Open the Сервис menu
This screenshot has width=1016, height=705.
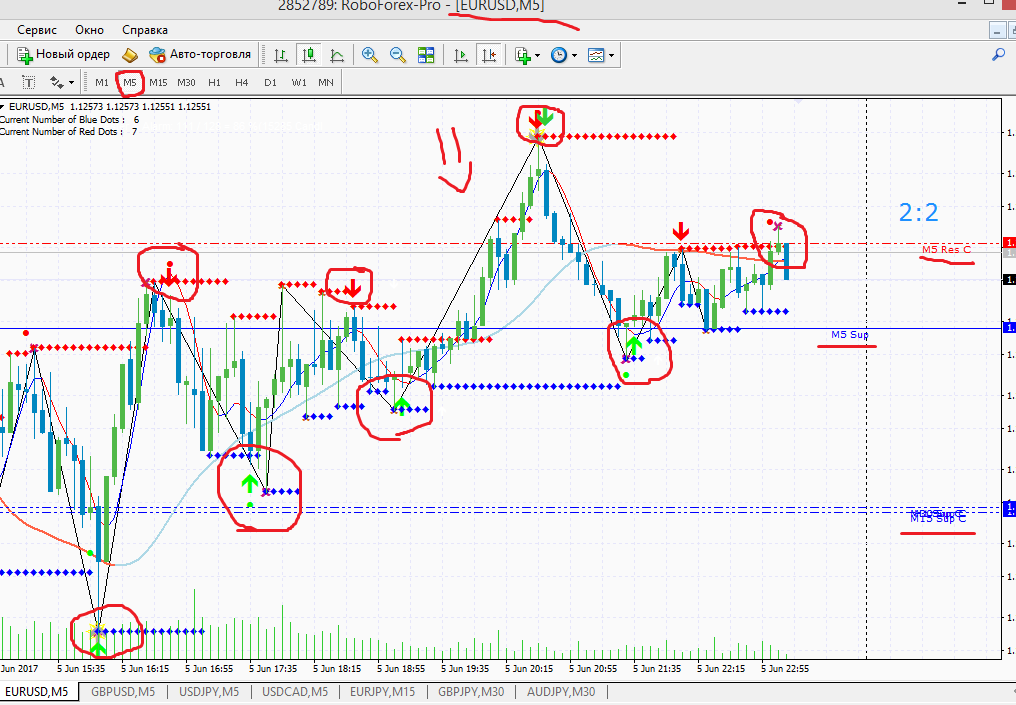[37, 30]
